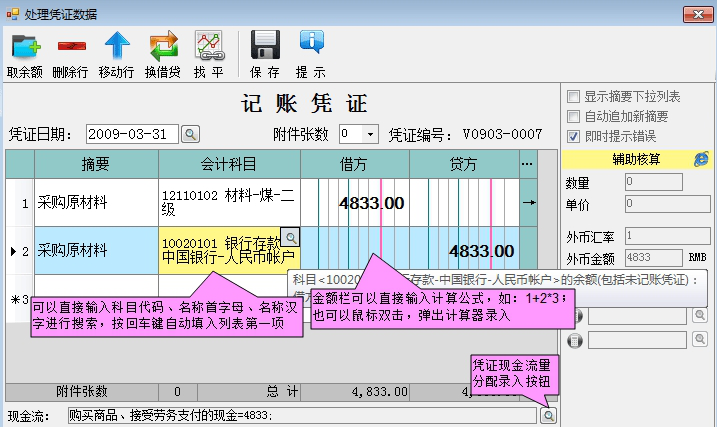Select the new row 3 header

pyautogui.click(x=20, y=299)
